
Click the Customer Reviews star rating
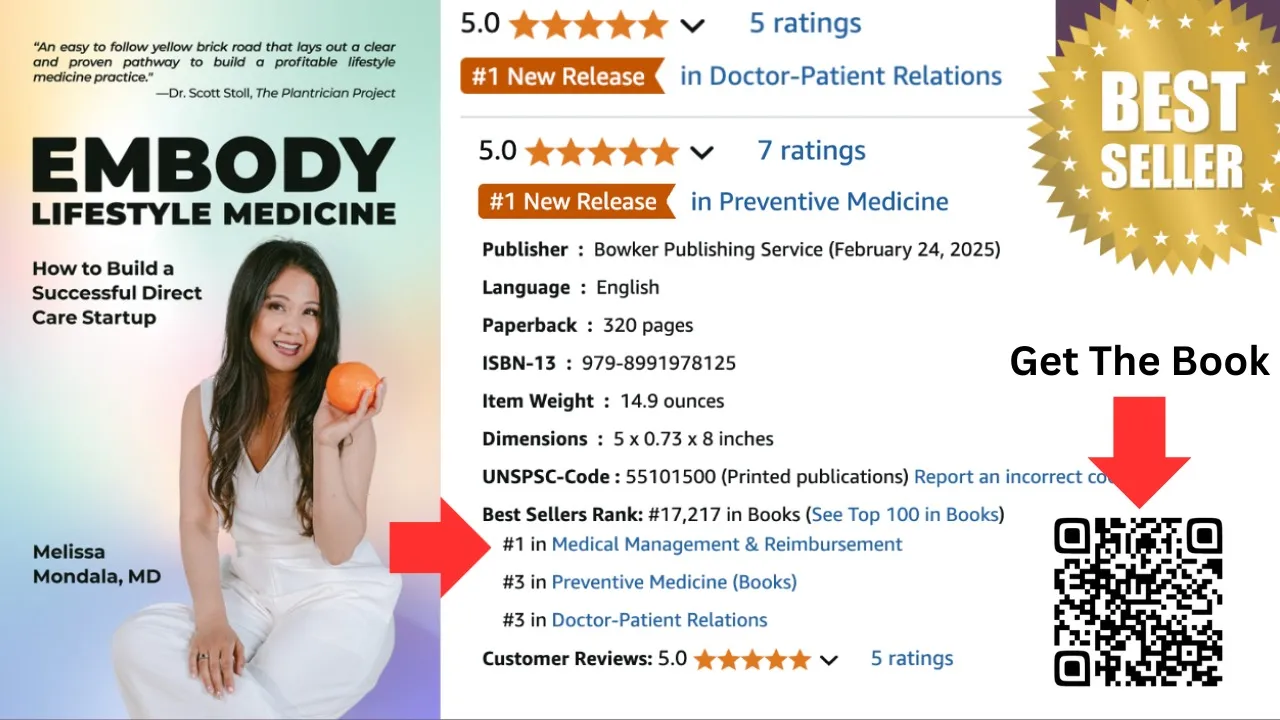coord(752,659)
